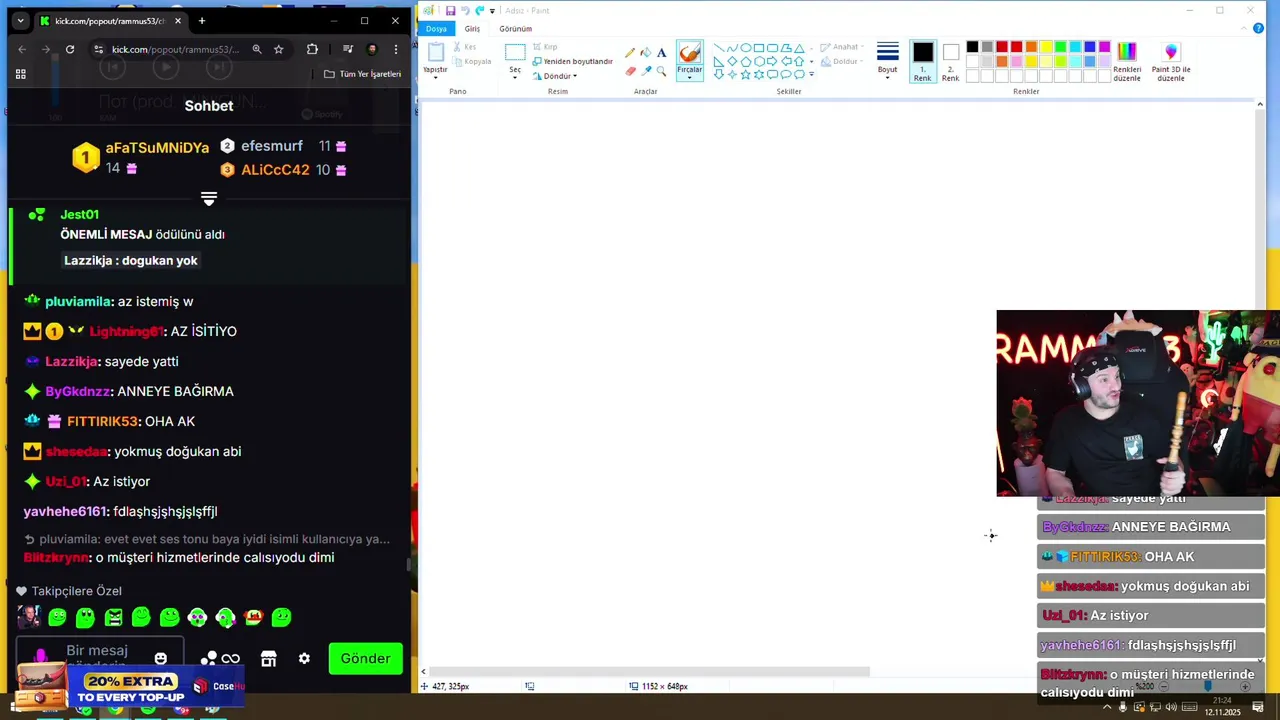Open Paint 3D ile düzenle
The width and height of the screenshot is (1280, 720).
1171,61
